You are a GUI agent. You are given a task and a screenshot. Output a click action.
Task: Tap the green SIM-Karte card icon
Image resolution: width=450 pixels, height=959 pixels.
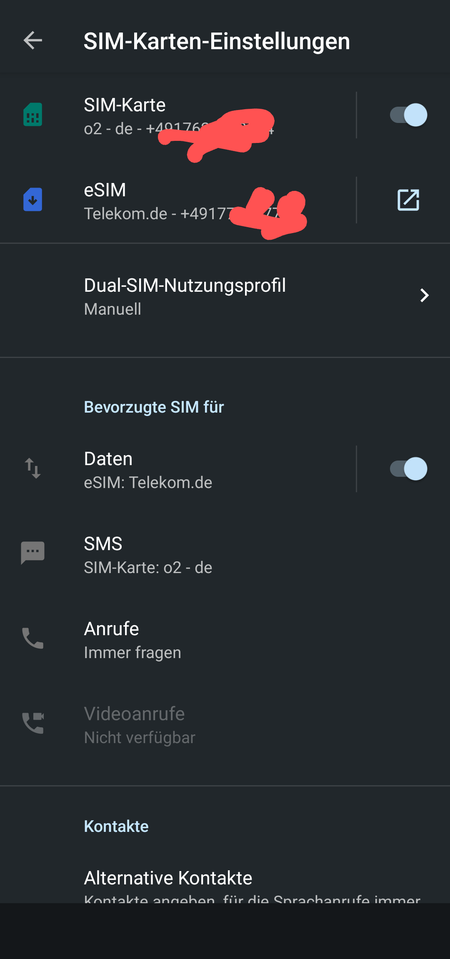(x=32, y=115)
